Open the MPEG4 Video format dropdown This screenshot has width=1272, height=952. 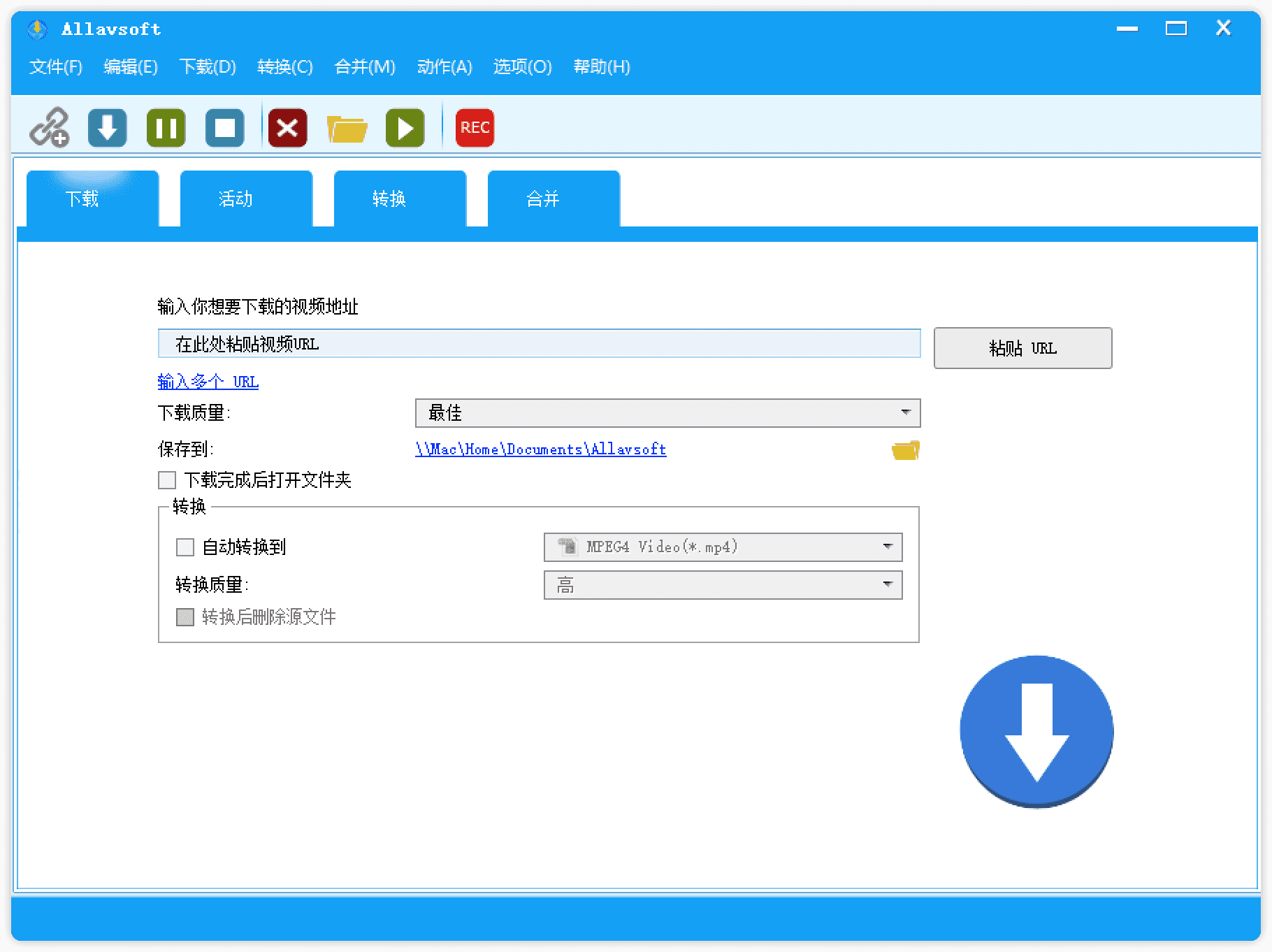(x=723, y=547)
